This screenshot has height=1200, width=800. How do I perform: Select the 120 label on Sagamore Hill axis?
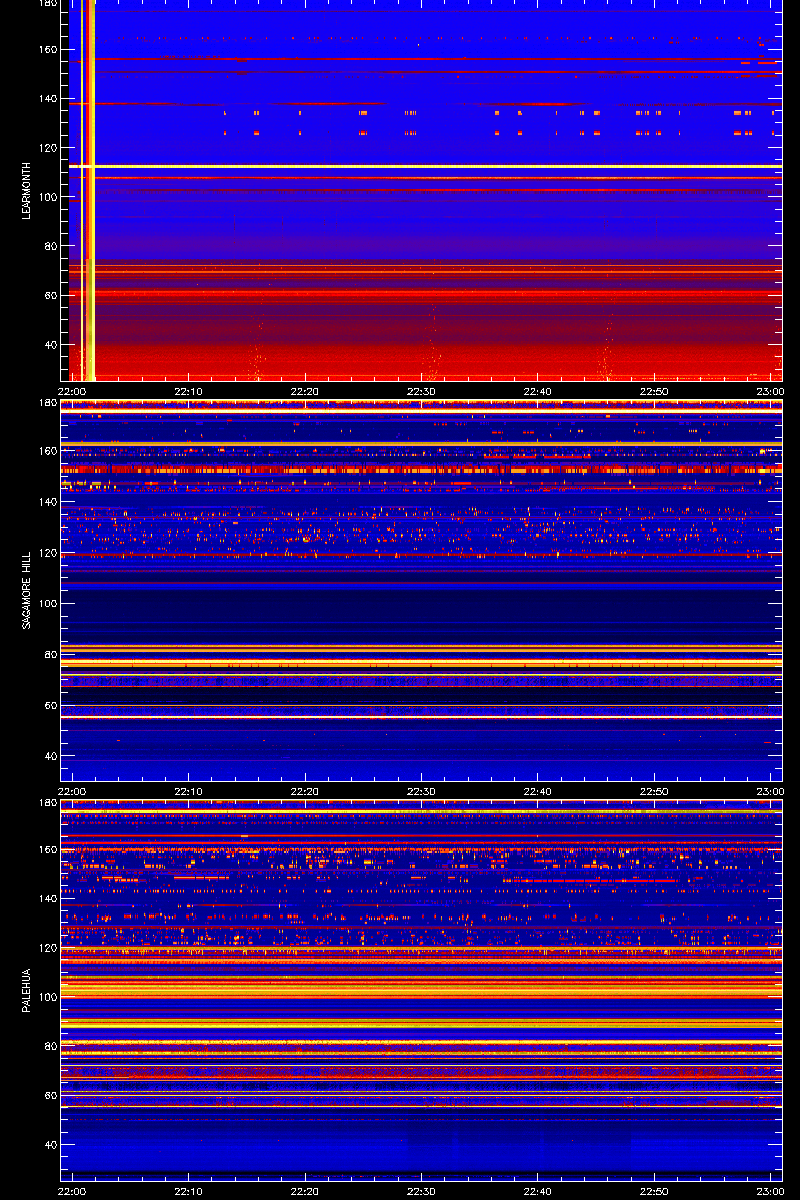tap(49, 553)
